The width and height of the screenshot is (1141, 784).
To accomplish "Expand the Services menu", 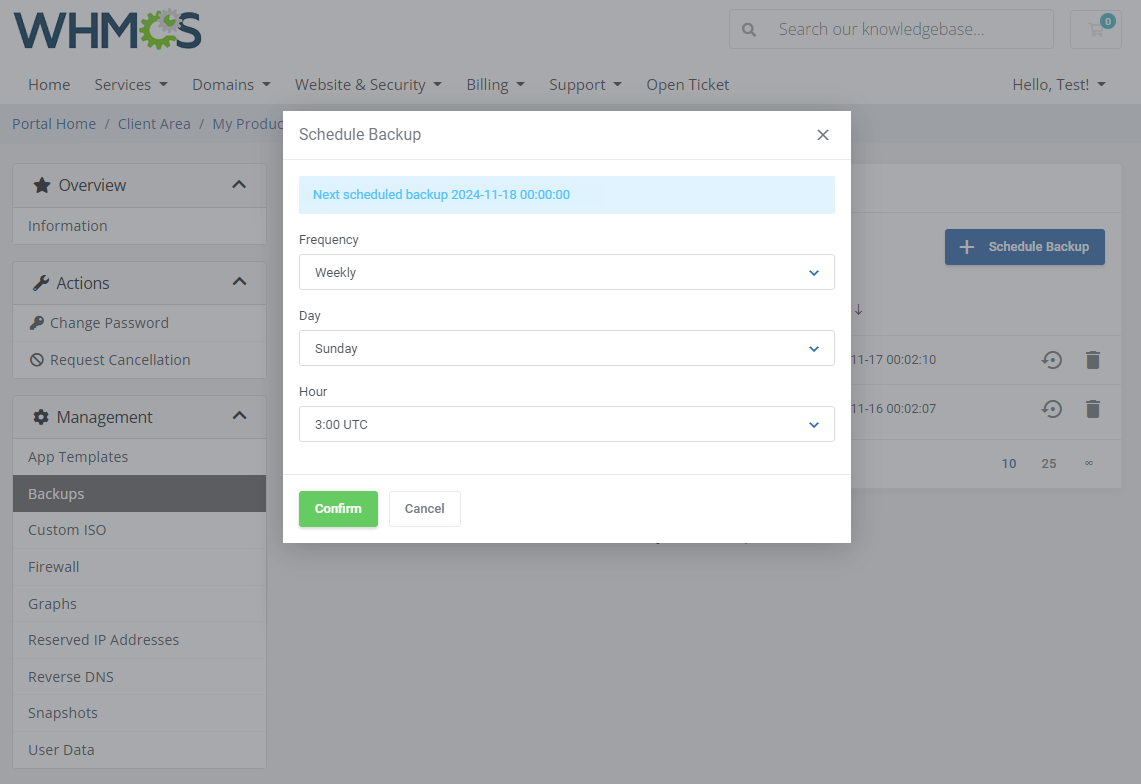I will (131, 84).
